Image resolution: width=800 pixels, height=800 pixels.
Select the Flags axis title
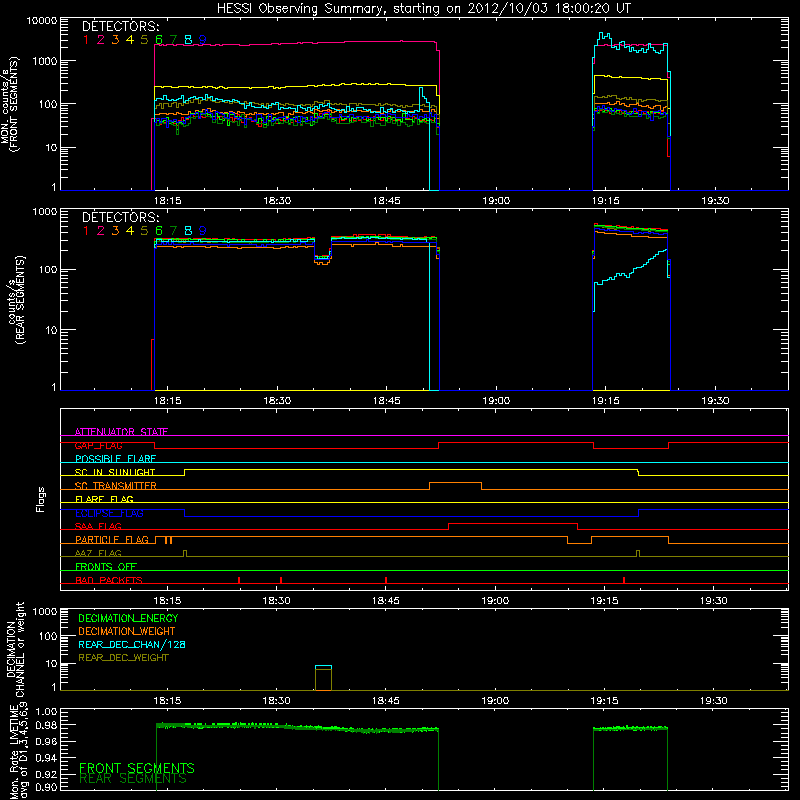click(x=41, y=499)
